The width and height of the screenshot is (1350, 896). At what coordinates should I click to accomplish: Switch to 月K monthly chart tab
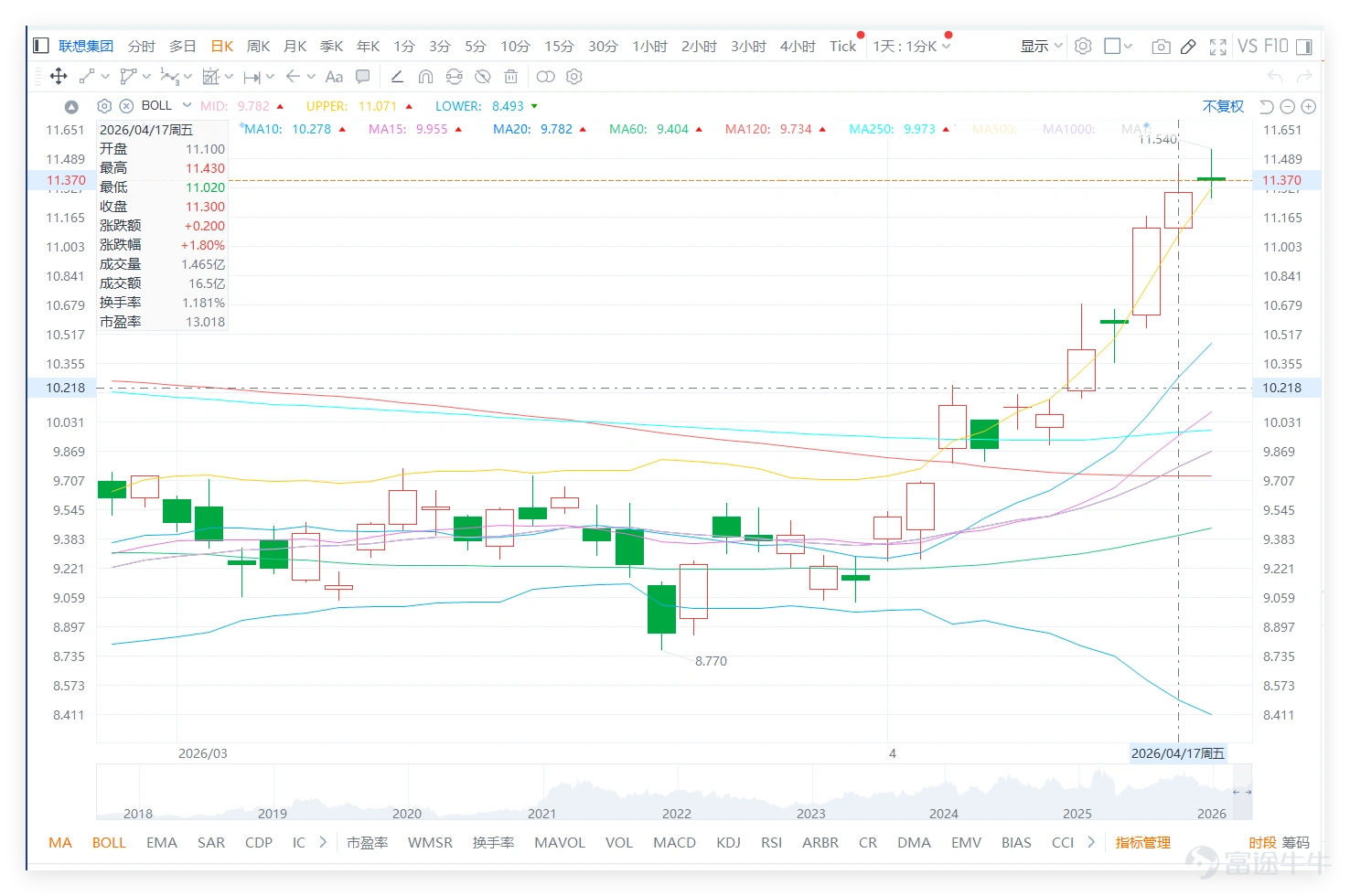pyautogui.click(x=295, y=46)
